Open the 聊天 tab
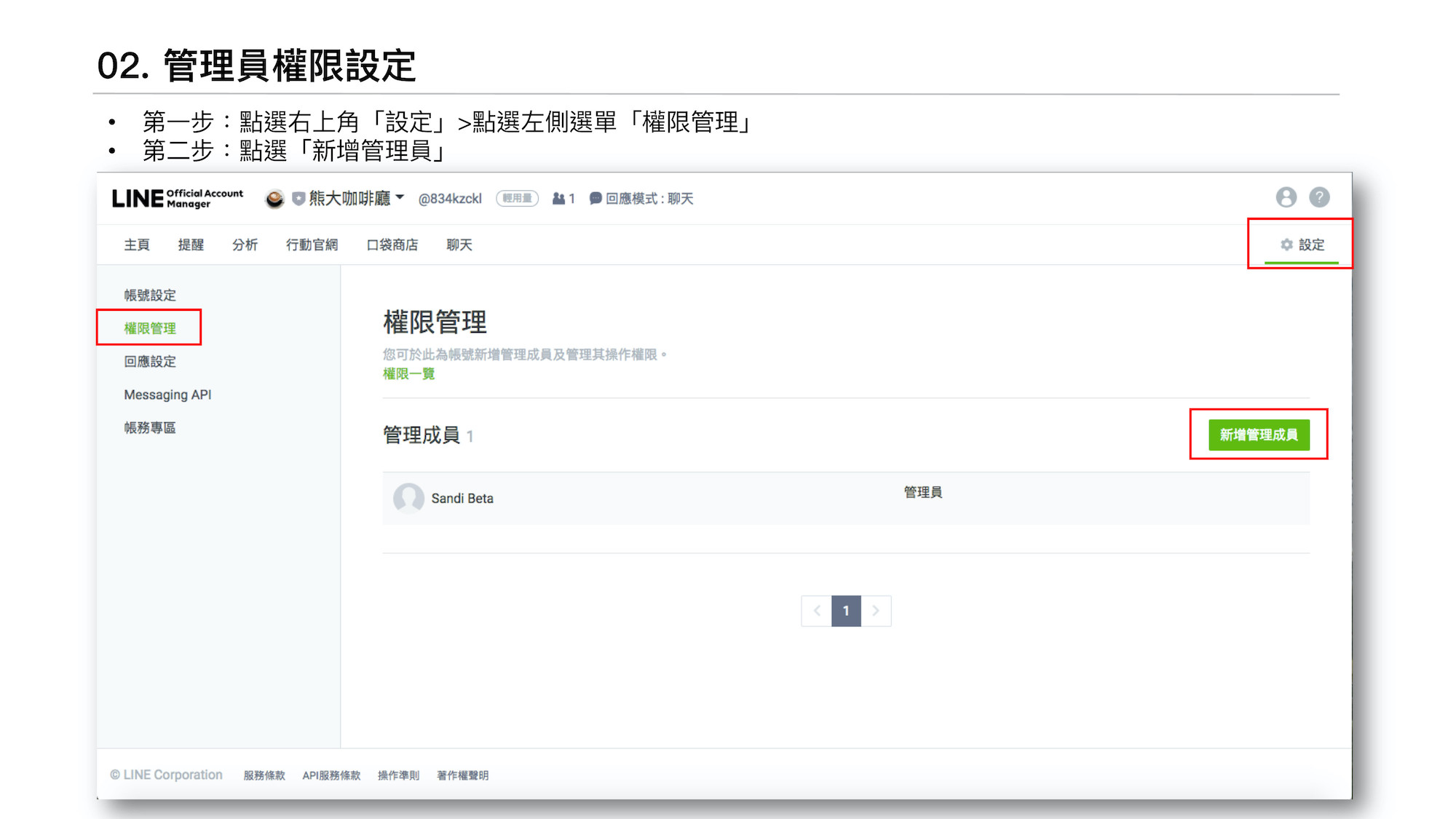 point(459,245)
